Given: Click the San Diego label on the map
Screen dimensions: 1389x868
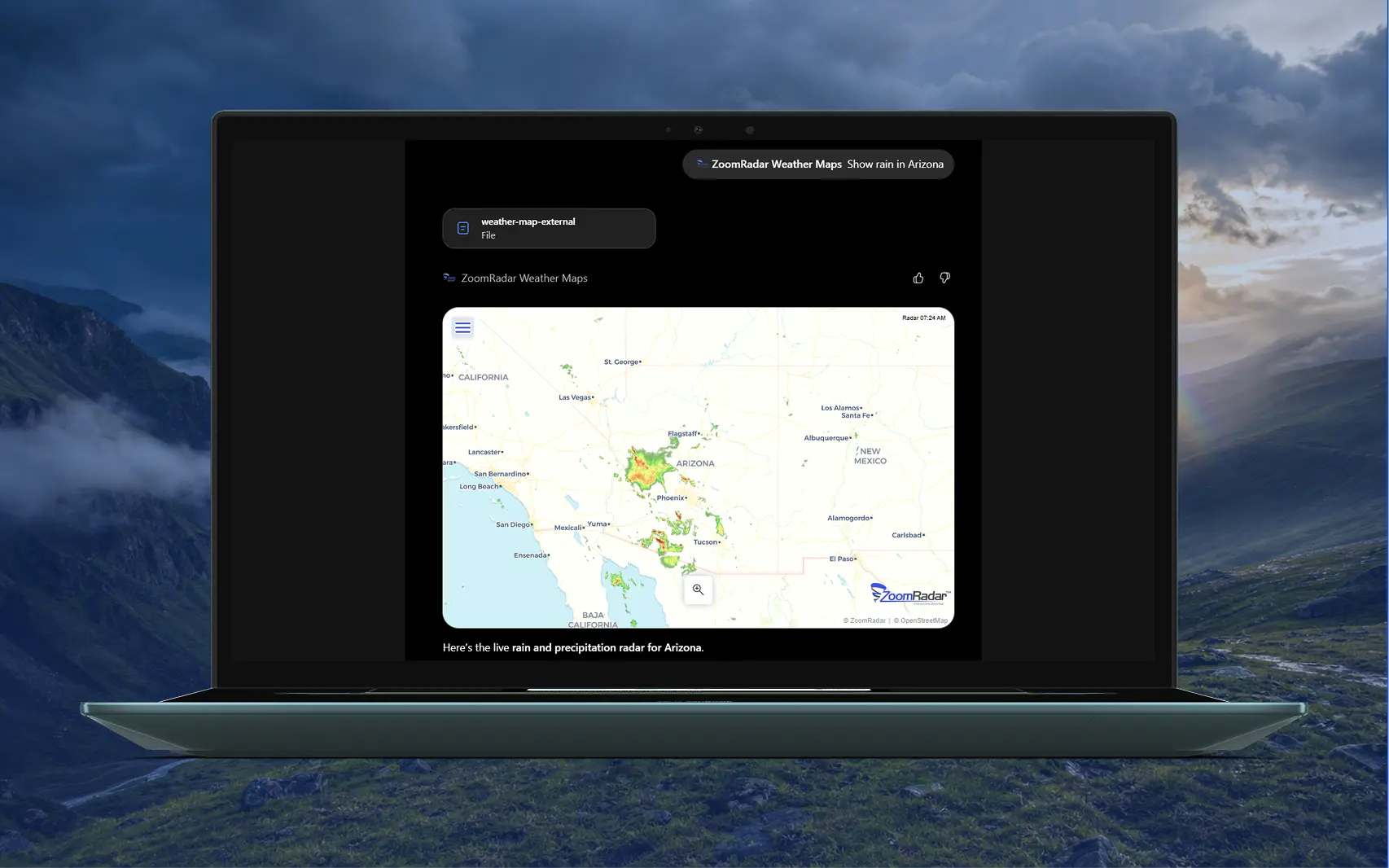Looking at the screenshot, I should pos(513,524).
